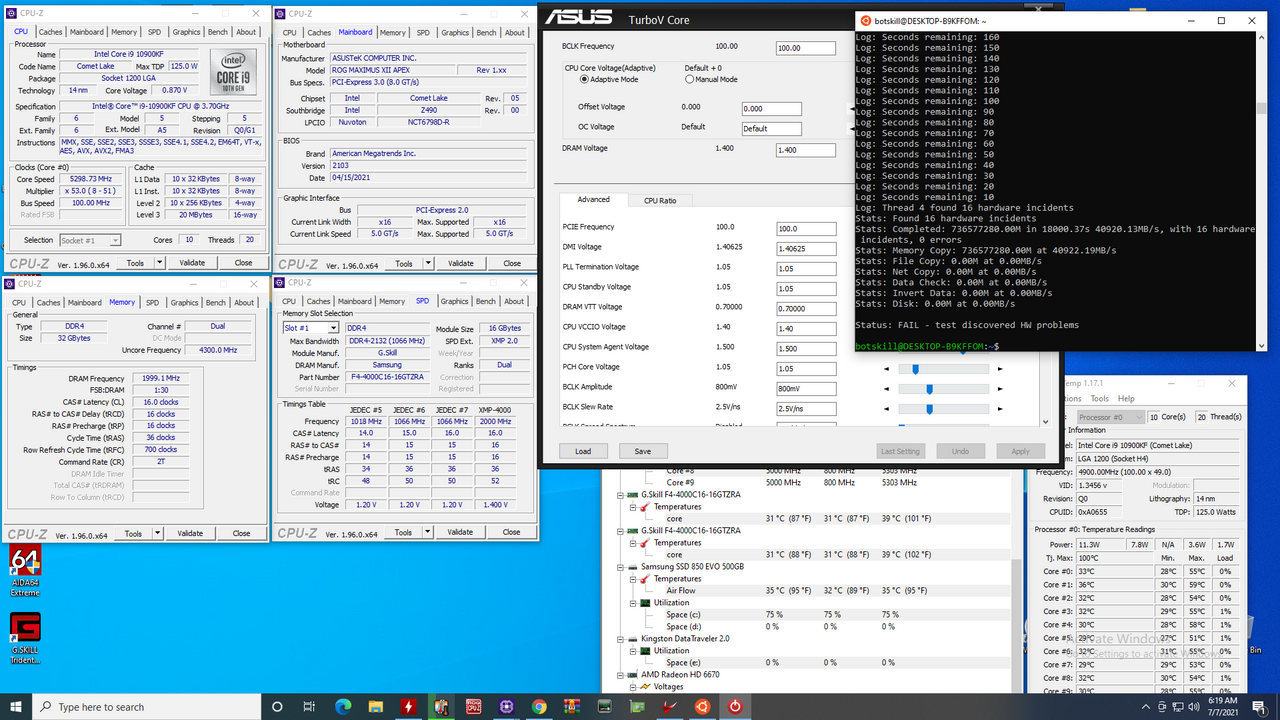Viewport: 1280px width, 720px height.
Task: Select Manual Mode radio button
Action: click(690, 79)
